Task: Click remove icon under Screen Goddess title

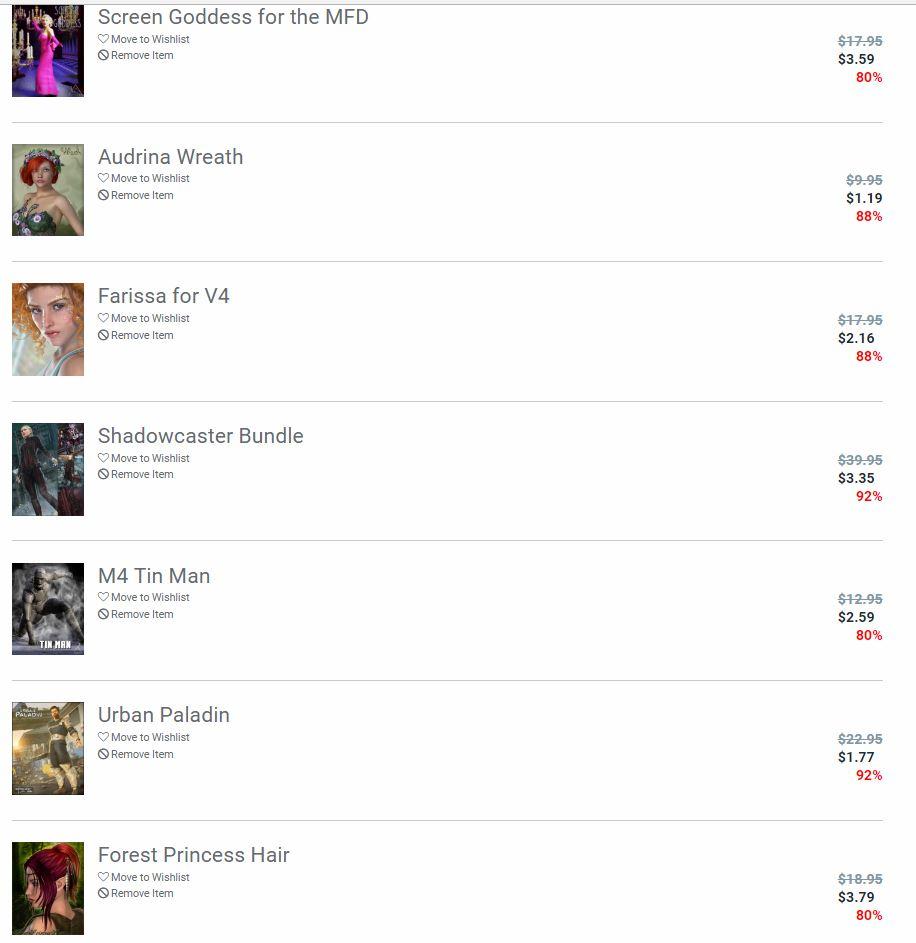Action: 103,55
